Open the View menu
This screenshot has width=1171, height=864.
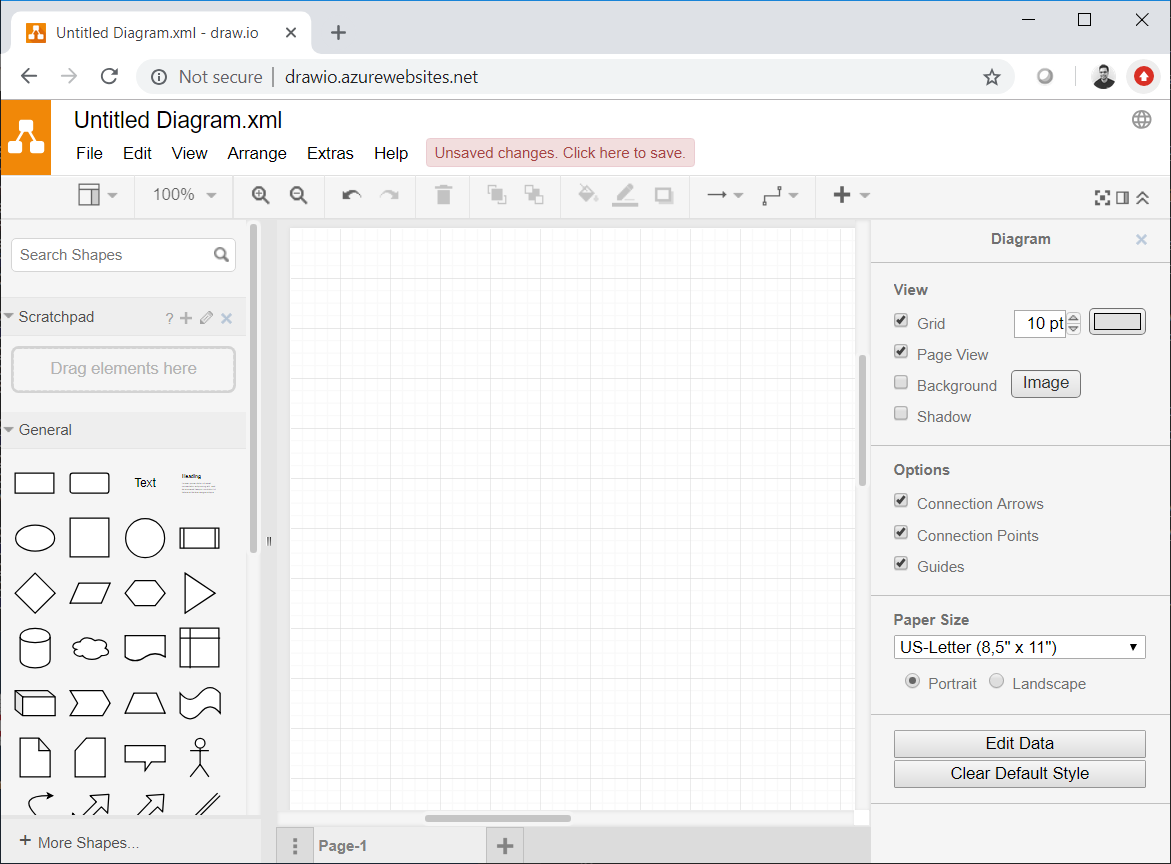(x=190, y=153)
